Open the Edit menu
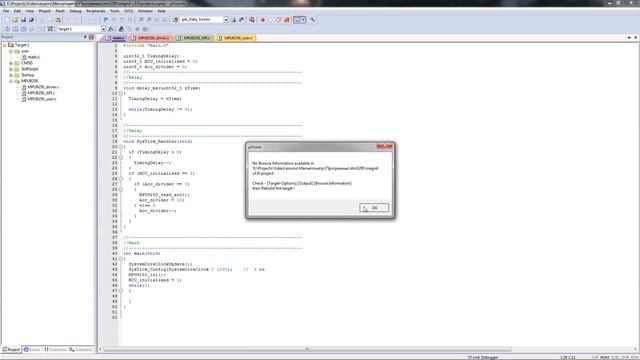Viewport: 640px width, 360px height. pyautogui.click(x=17, y=11)
